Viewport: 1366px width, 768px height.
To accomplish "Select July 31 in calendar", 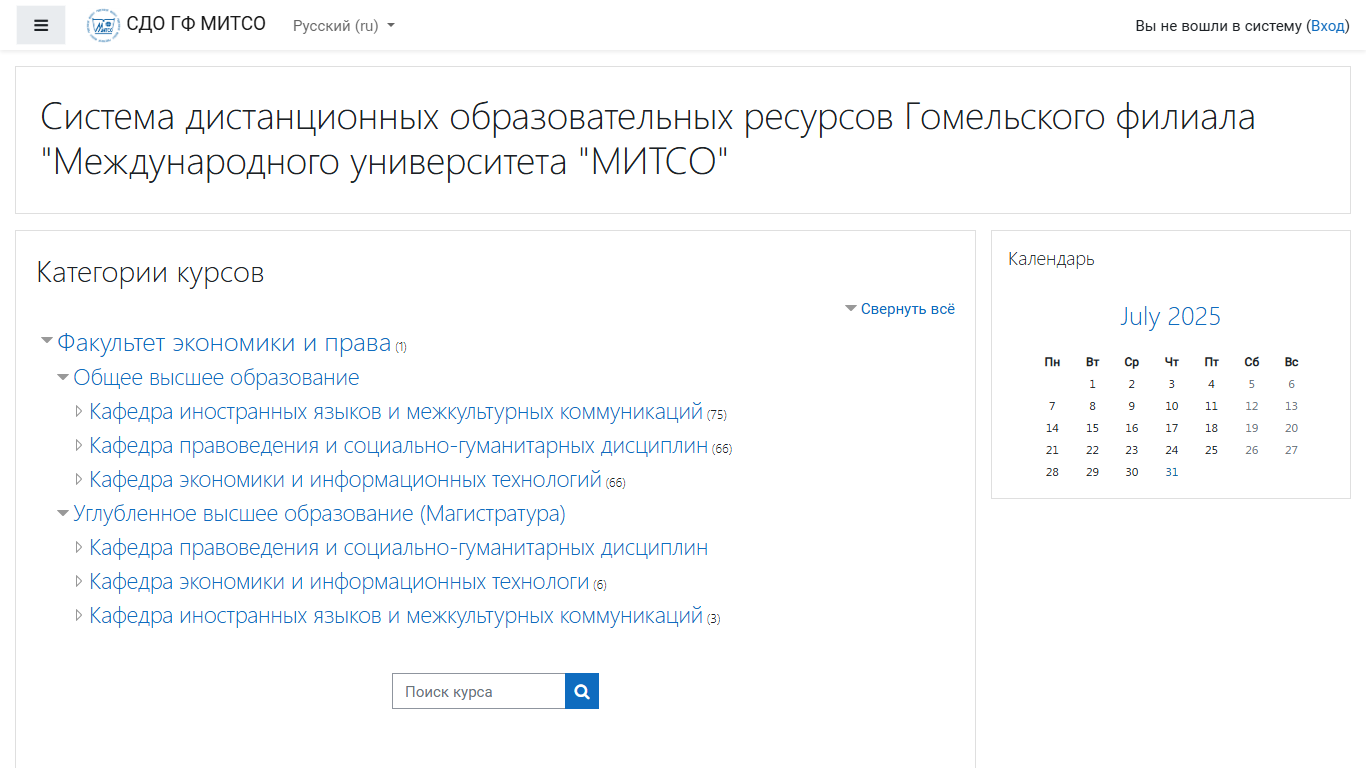I will (1171, 472).
